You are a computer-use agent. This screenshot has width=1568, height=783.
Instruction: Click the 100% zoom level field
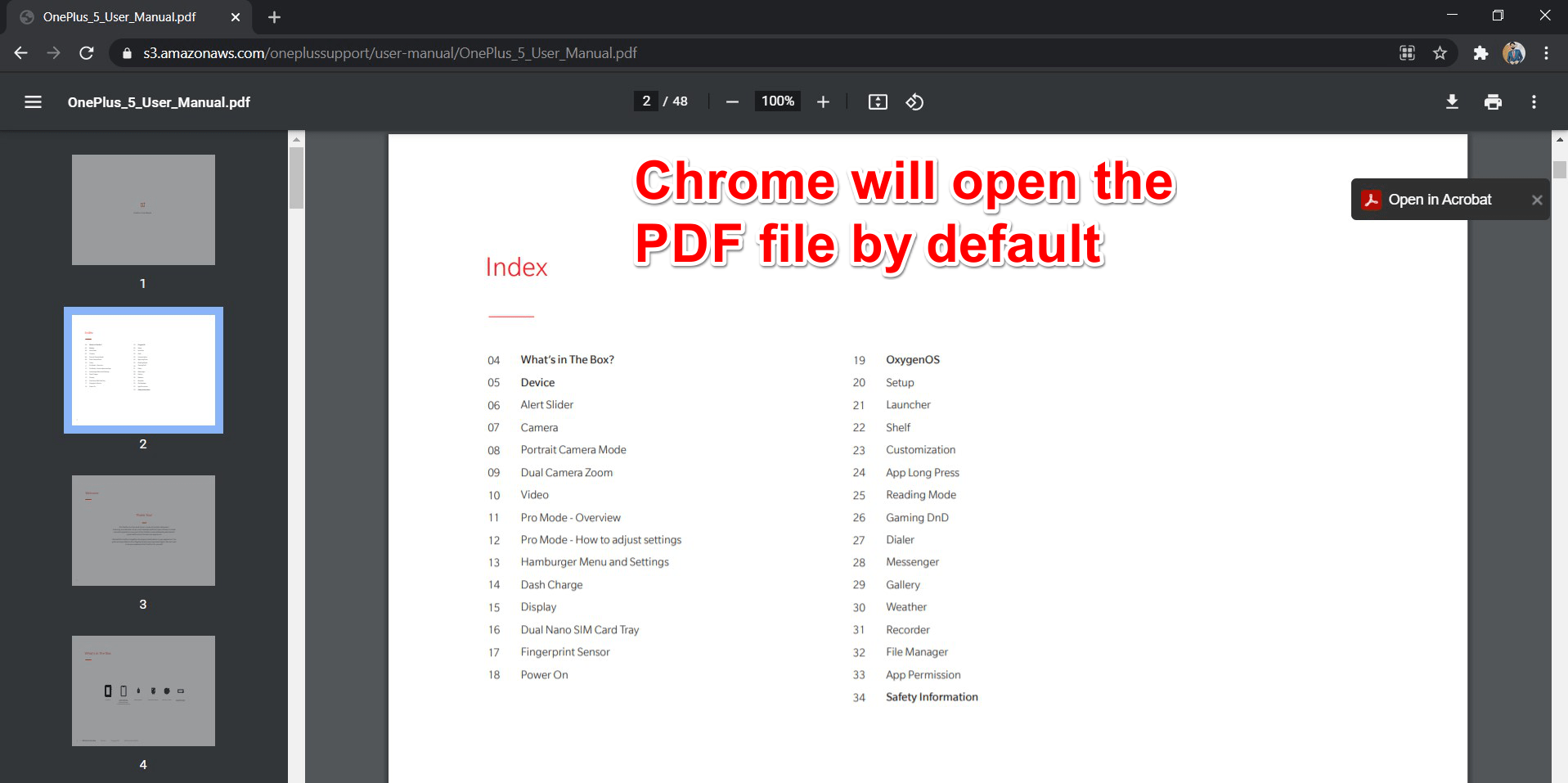pos(778,101)
